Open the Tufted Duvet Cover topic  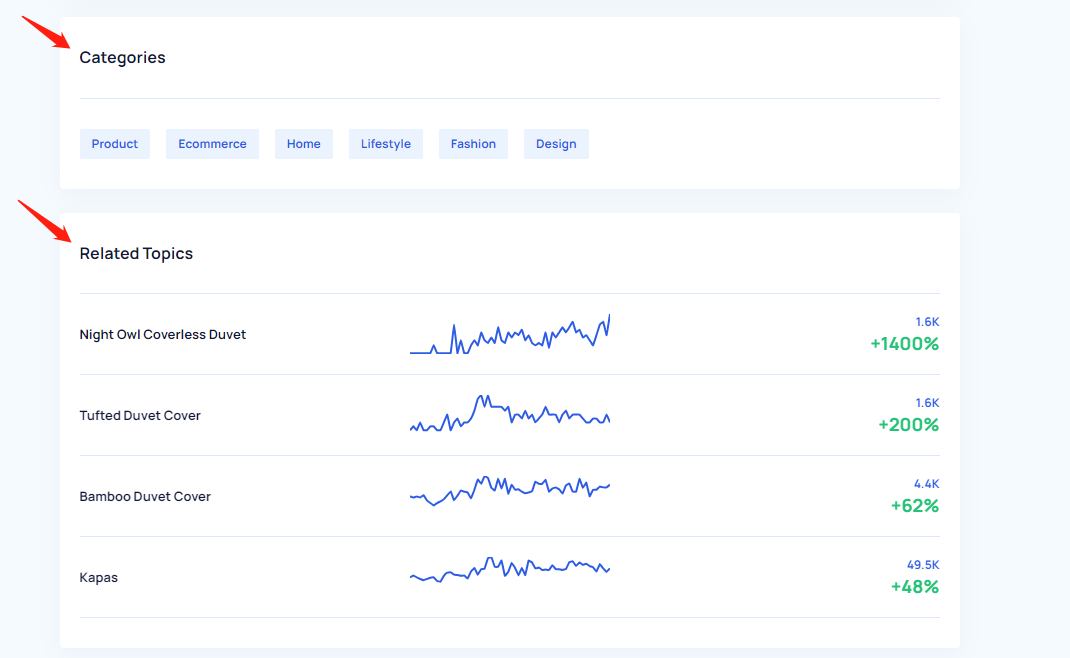[x=140, y=416]
